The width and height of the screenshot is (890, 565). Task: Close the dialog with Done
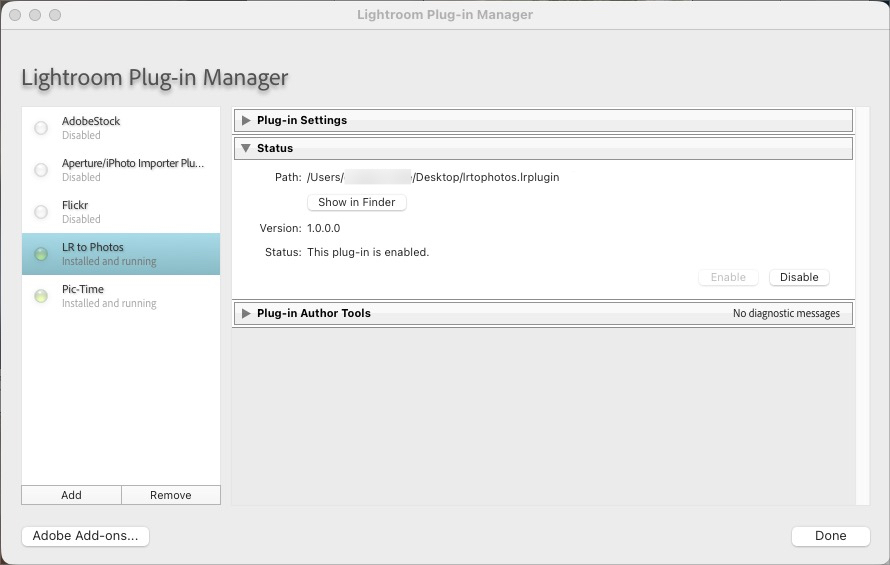830,536
